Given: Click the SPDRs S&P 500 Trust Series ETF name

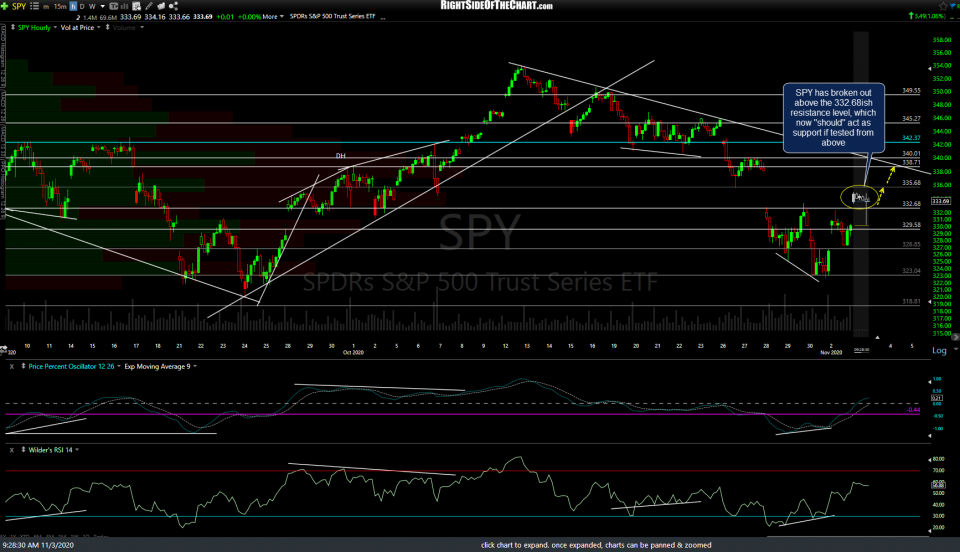Looking at the screenshot, I should (x=332, y=17).
